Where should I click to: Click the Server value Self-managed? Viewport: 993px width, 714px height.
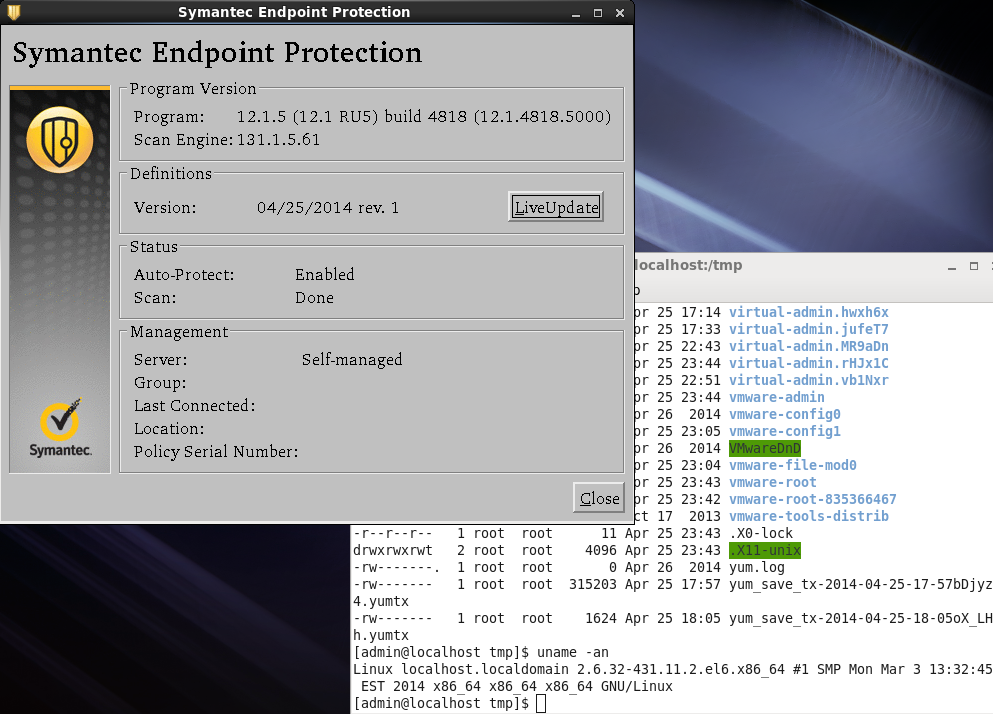pyautogui.click(x=351, y=359)
